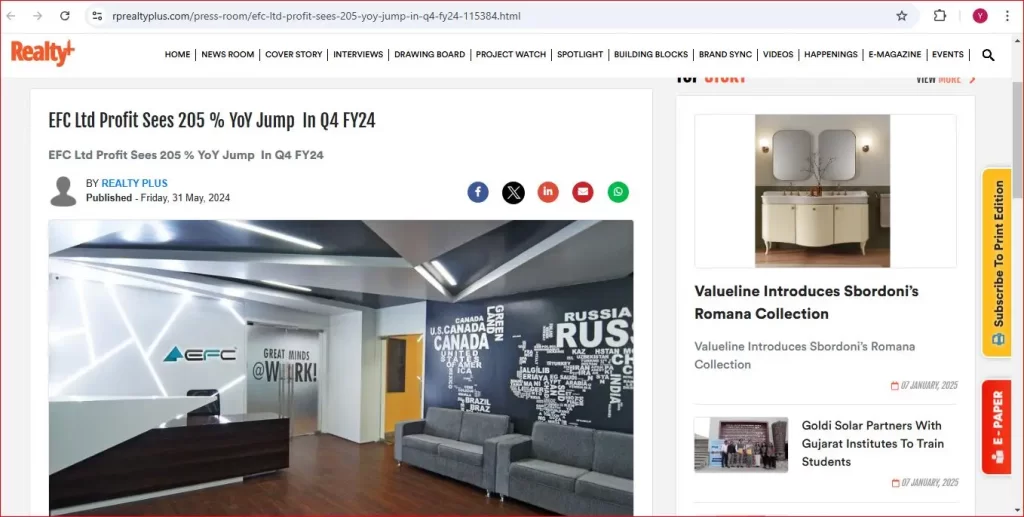Open the HOME menu item
The height and width of the screenshot is (517, 1024).
click(178, 54)
